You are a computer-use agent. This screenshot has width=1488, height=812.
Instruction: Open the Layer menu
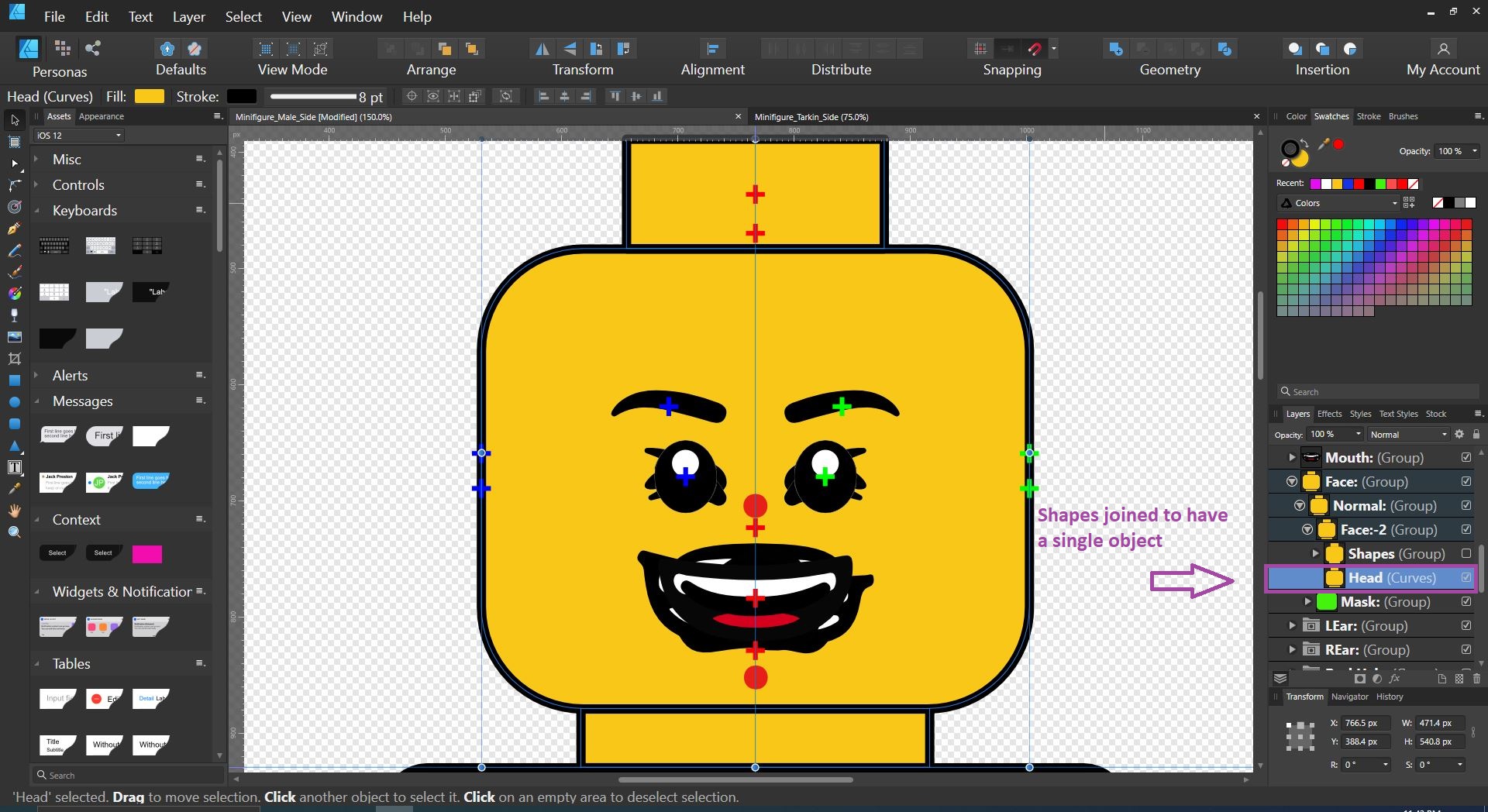pyautogui.click(x=188, y=16)
